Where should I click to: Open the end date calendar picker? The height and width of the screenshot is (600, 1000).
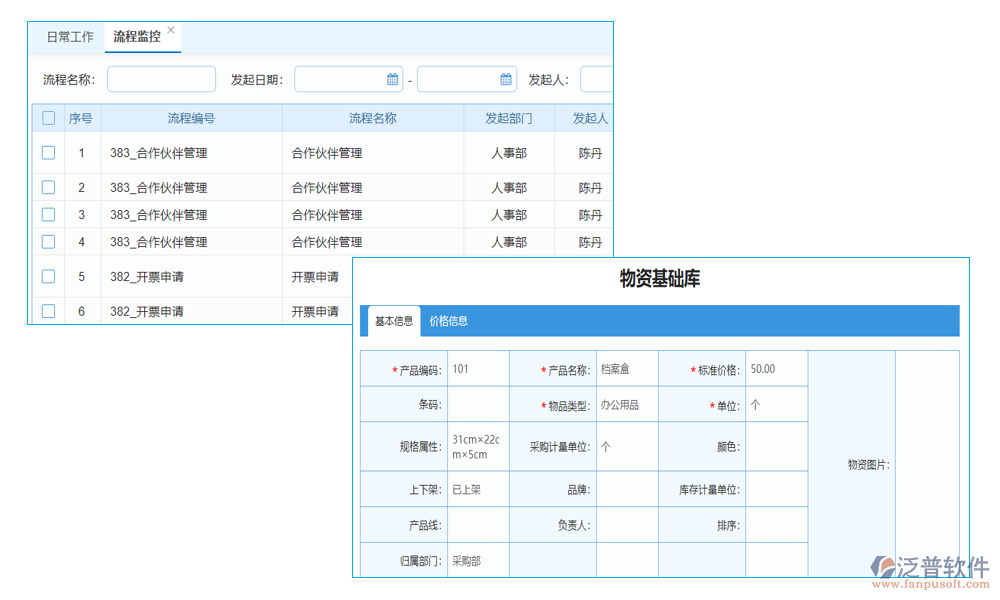click(x=506, y=79)
